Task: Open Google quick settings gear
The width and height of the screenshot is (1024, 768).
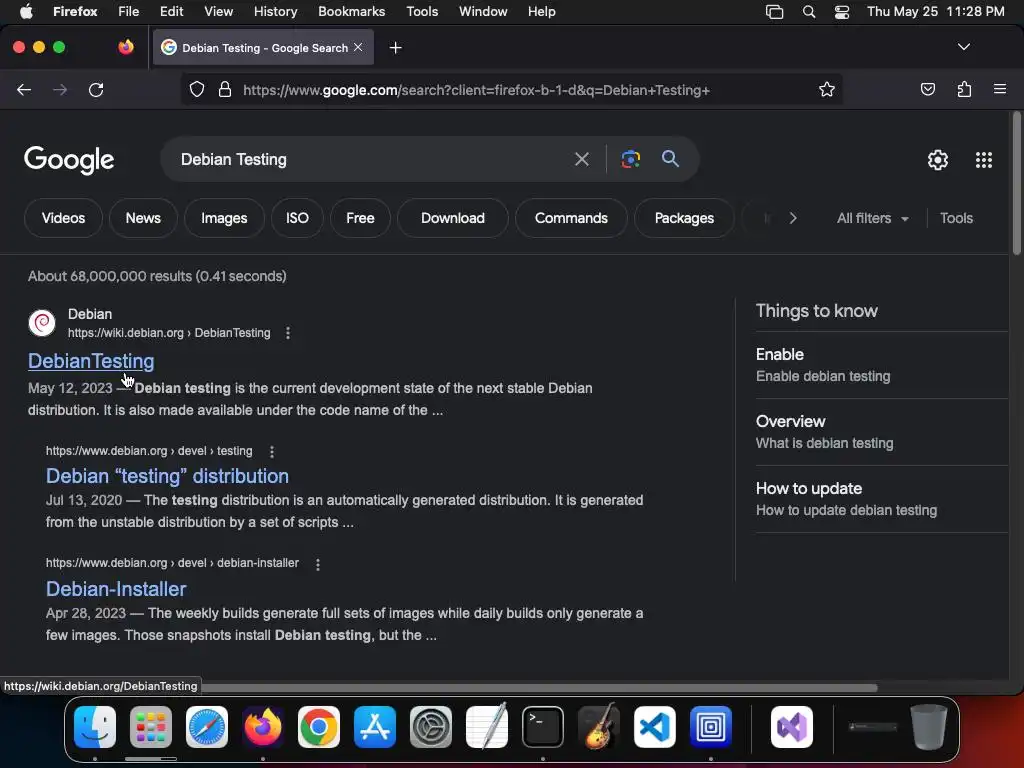Action: pyautogui.click(x=938, y=160)
